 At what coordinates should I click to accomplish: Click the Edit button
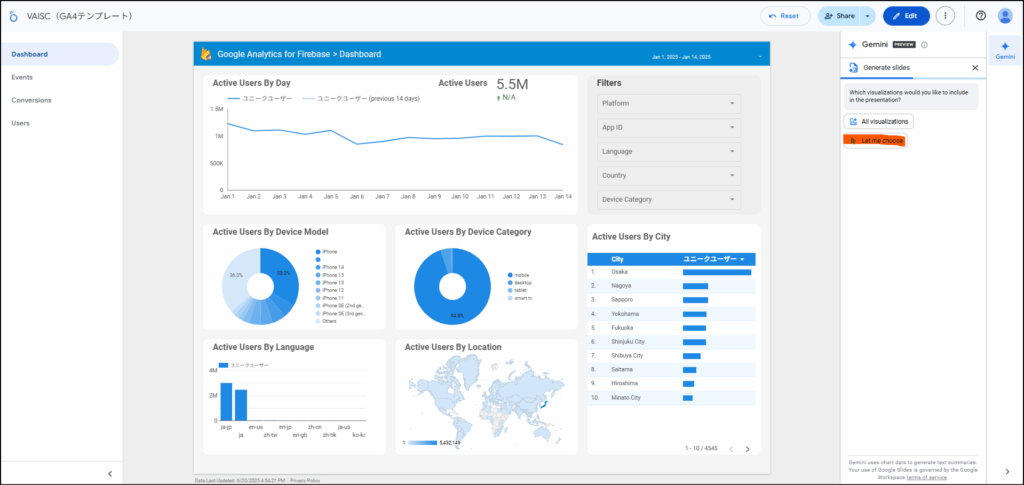tap(906, 16)
